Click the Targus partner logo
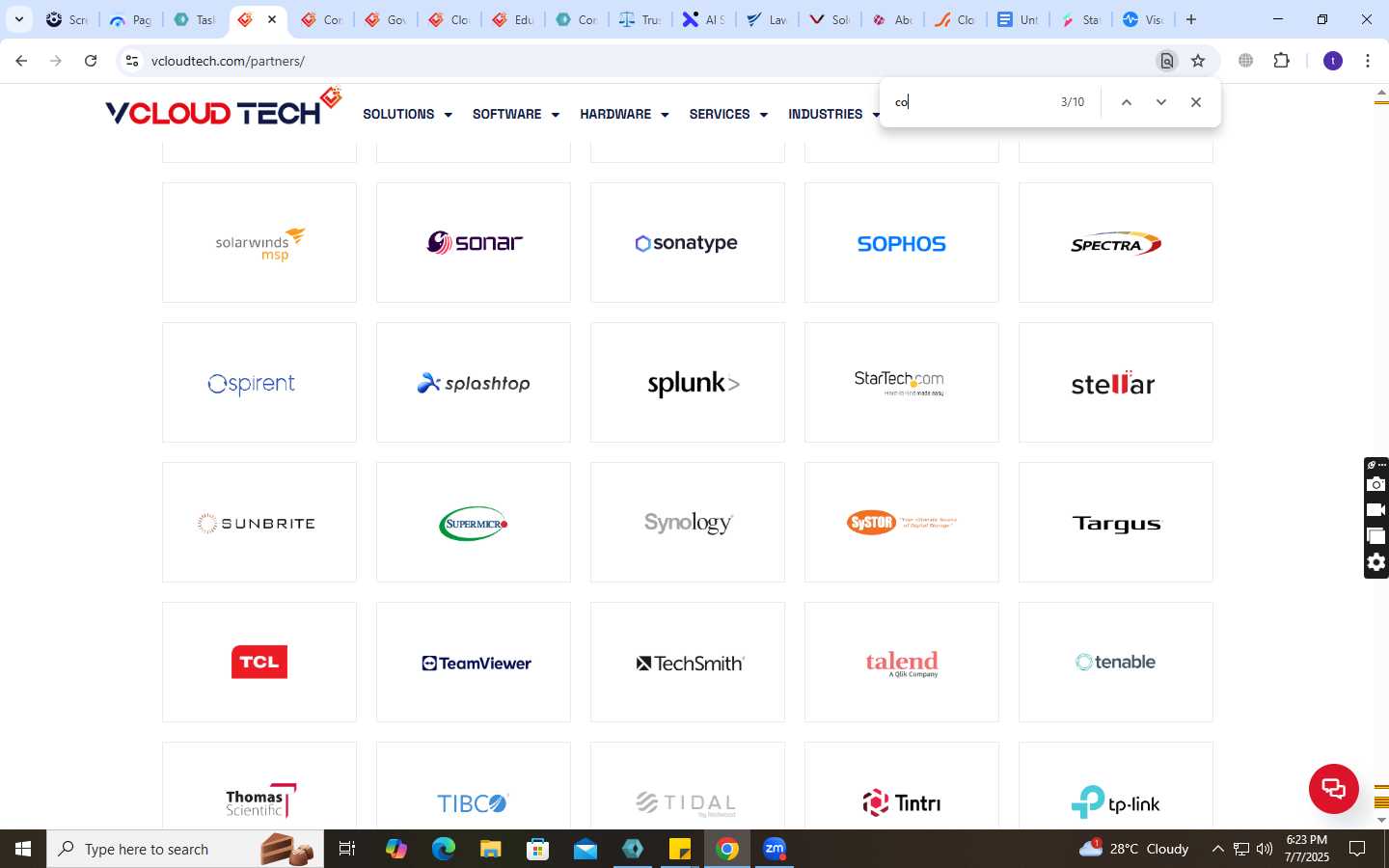This screenshot has width=1389, height=868. 1116,523
